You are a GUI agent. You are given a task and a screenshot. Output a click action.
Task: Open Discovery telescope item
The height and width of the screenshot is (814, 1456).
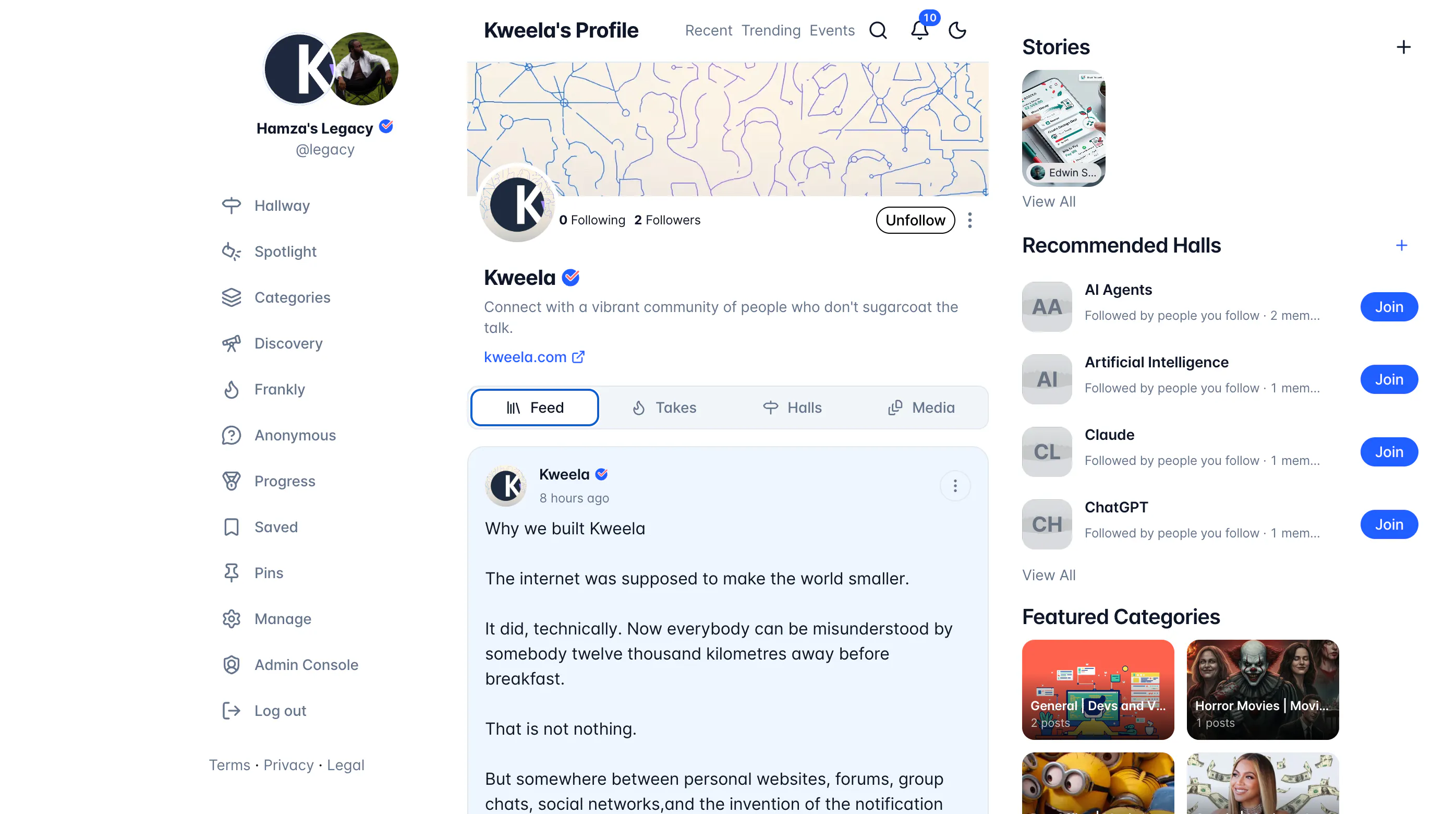coord(272,343)
